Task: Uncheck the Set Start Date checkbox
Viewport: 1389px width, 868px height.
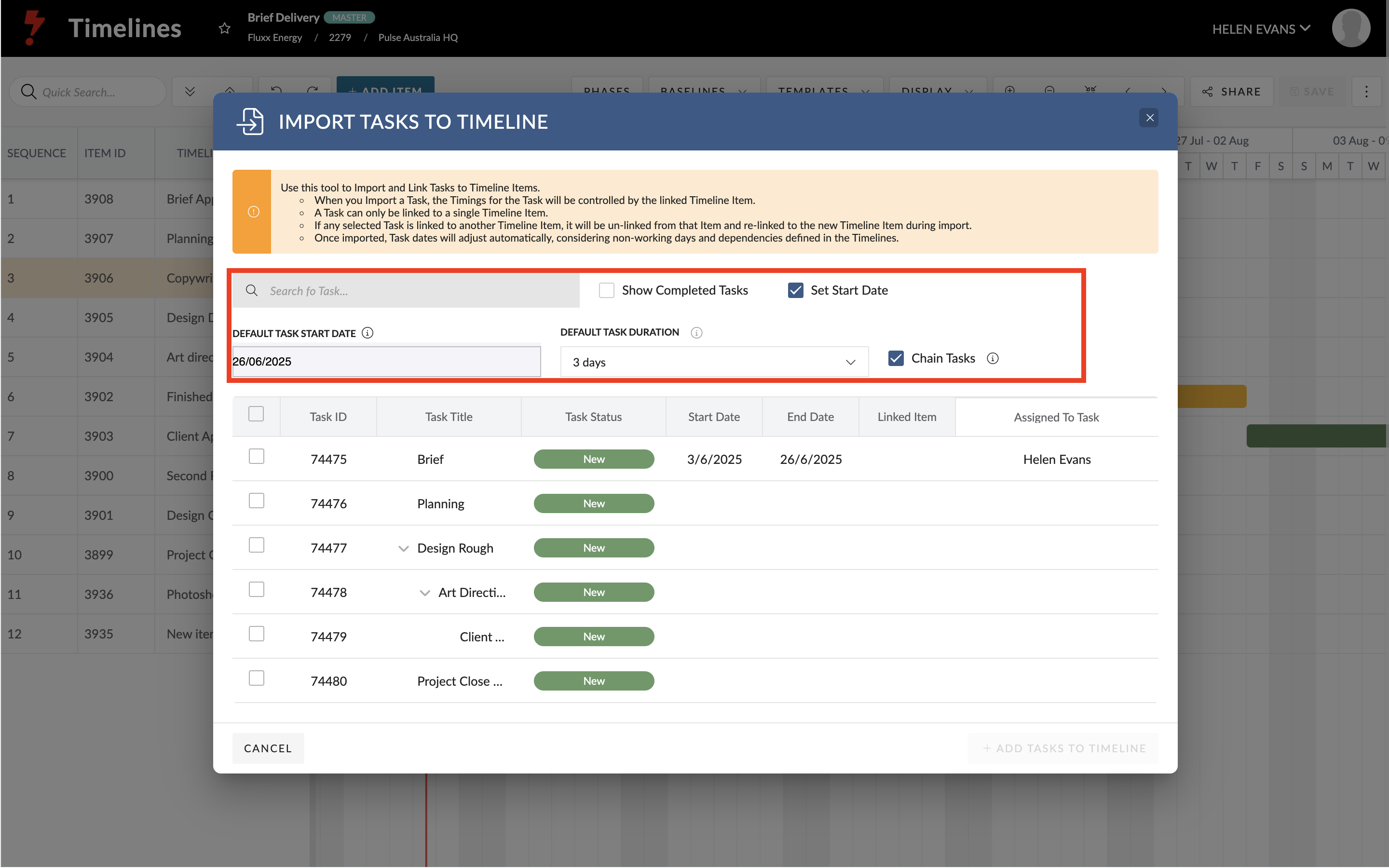Action: [x=795, y=290]
